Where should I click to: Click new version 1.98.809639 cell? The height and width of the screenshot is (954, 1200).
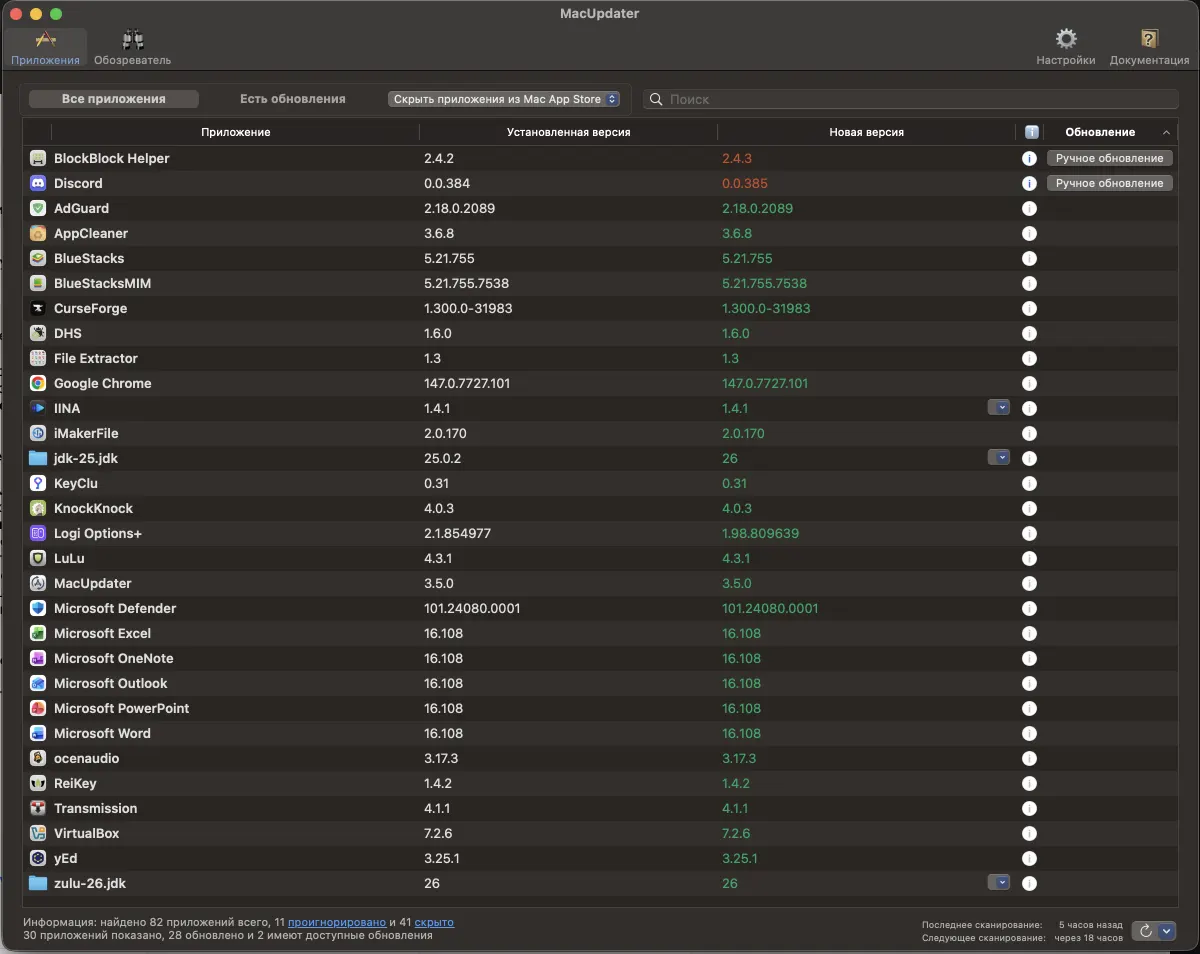coord(760,533)
